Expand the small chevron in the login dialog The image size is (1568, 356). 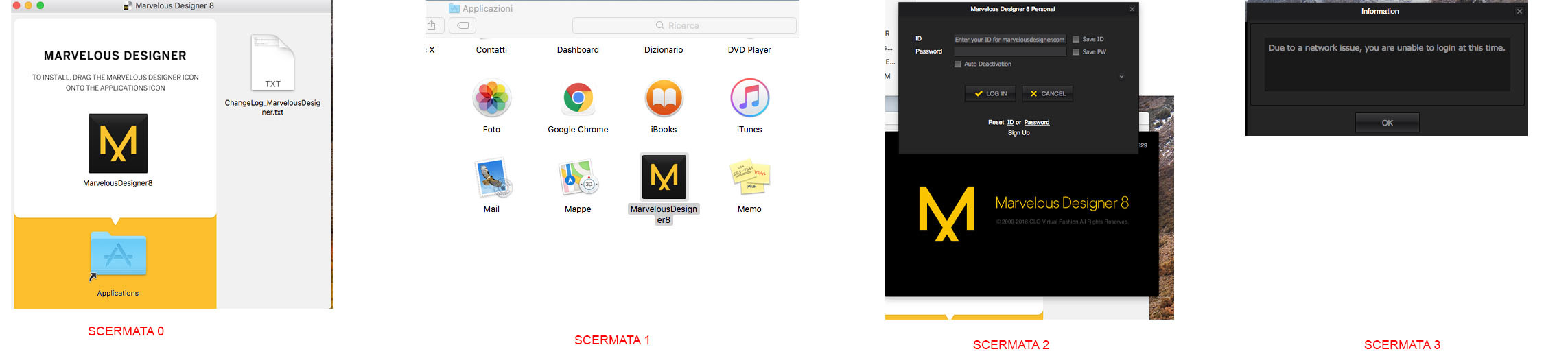1121,77
